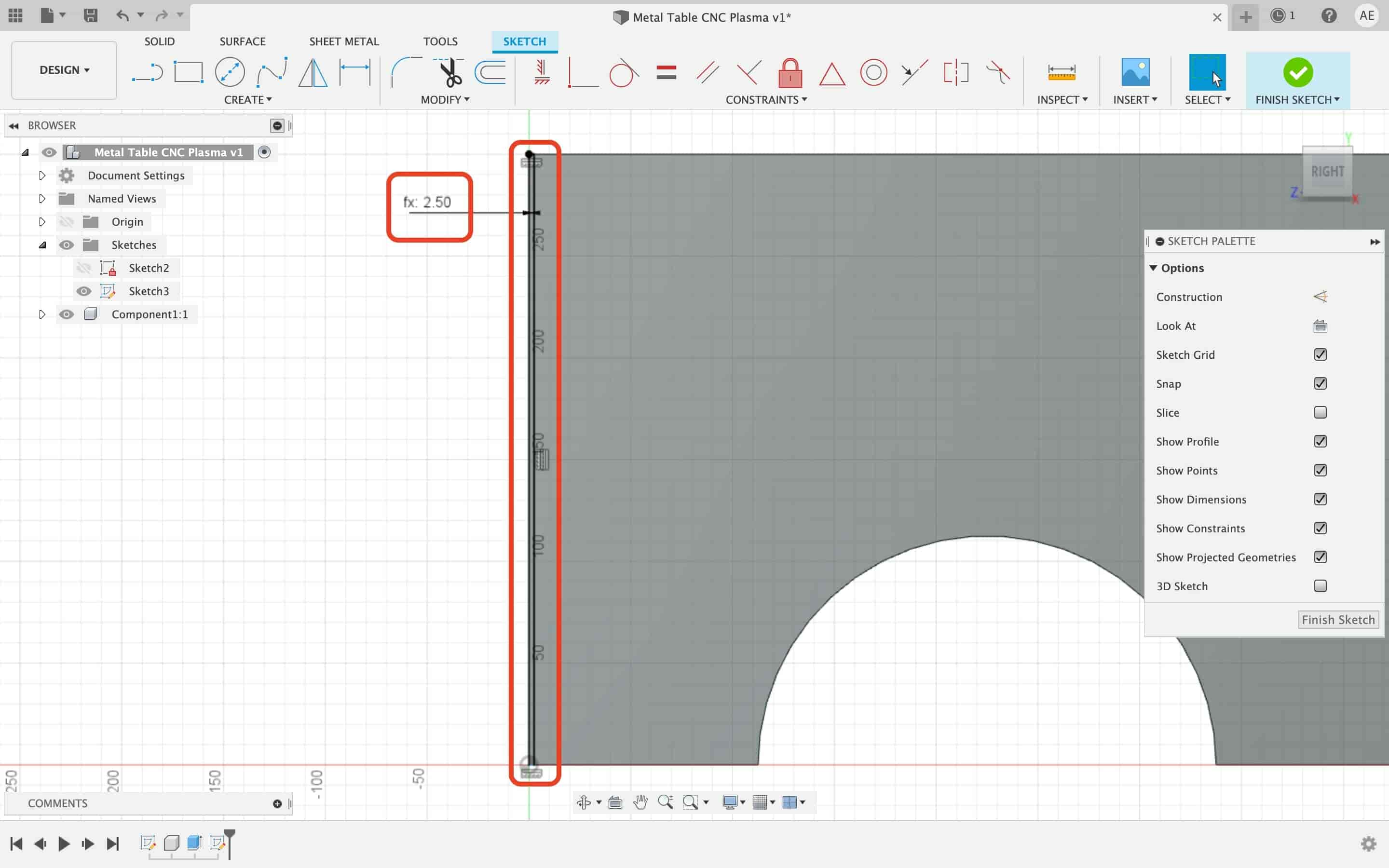Uncheck the Show Dimensions checkbox

[x=1320, y=500]
